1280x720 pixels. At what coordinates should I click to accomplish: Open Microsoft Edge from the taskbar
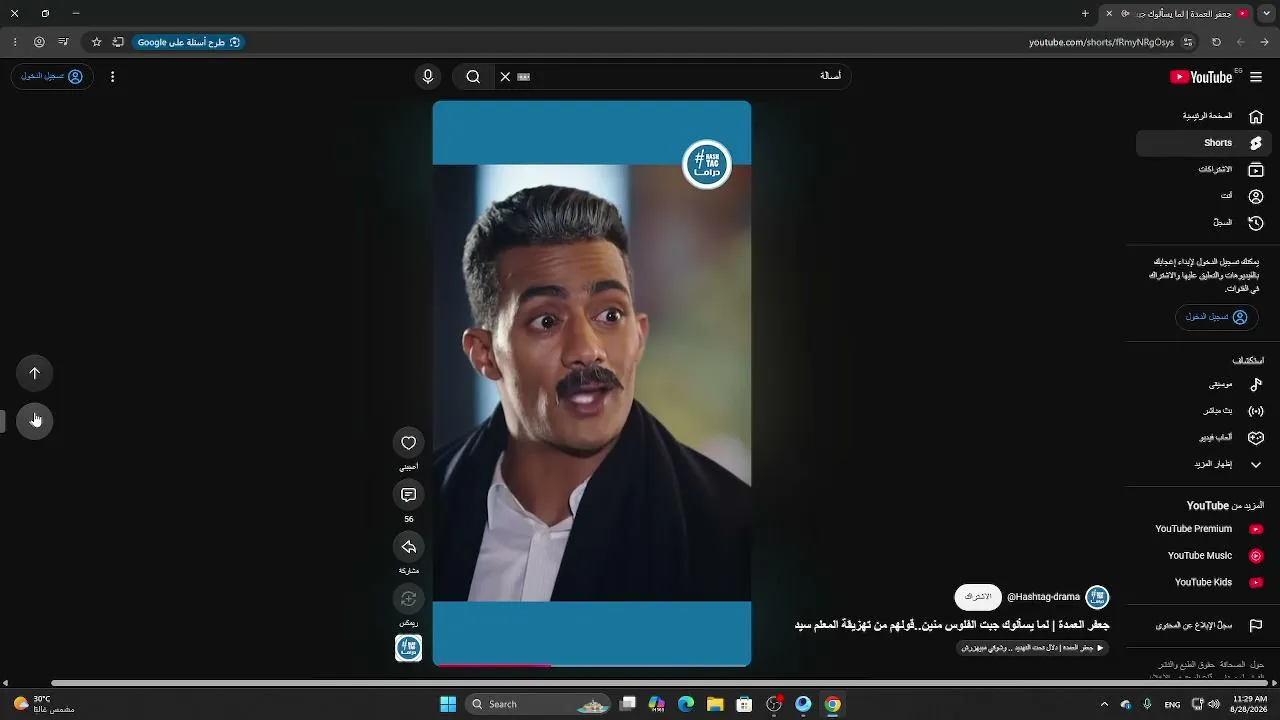tap(686, 704)
